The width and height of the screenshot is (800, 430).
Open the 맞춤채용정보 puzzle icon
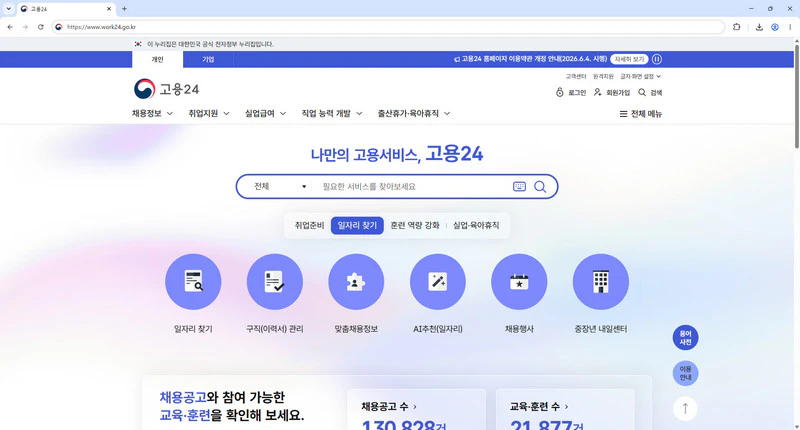[x=356, y=282]
